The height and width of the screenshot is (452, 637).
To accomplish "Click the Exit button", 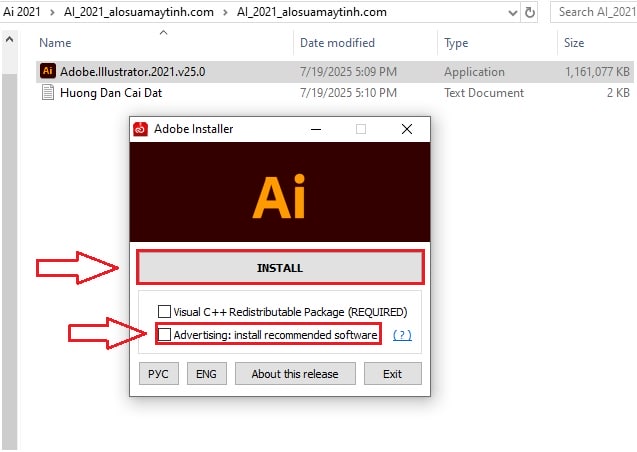I will click(392, 374).
